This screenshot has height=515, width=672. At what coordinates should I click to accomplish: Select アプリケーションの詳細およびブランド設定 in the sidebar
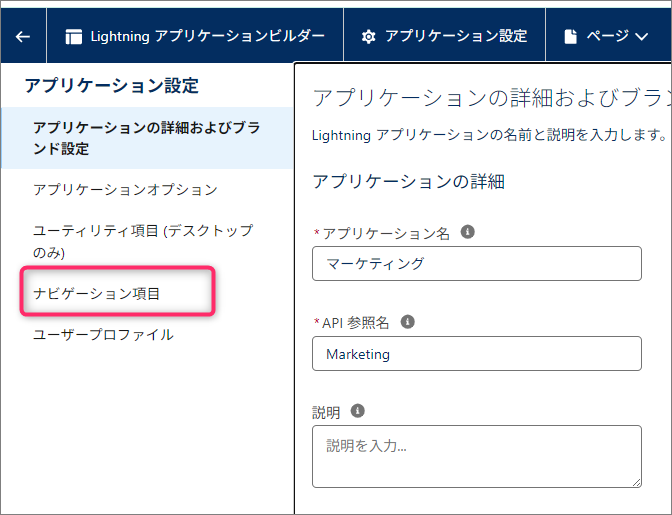click(140, 139)
